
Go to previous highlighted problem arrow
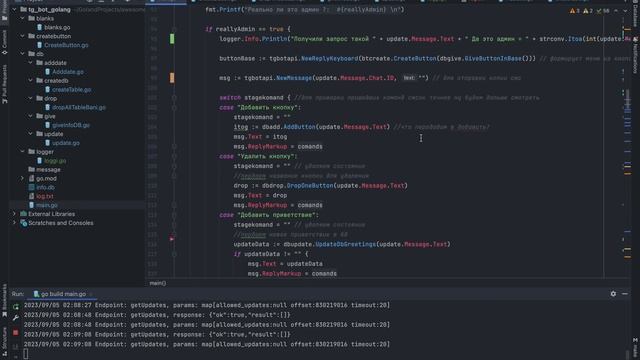coord(616,11)
